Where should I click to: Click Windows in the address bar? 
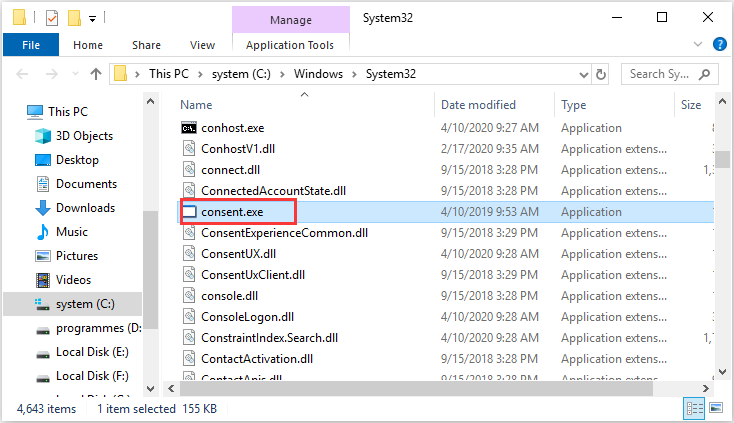point(318,74)
